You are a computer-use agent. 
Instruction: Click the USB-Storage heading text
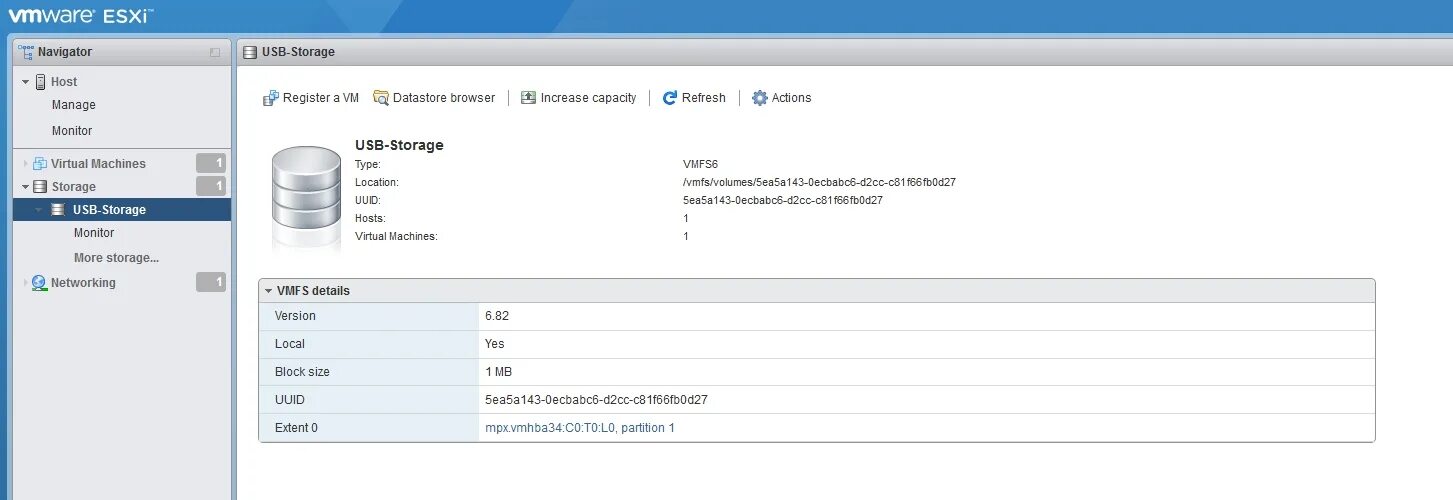(399, 145)
